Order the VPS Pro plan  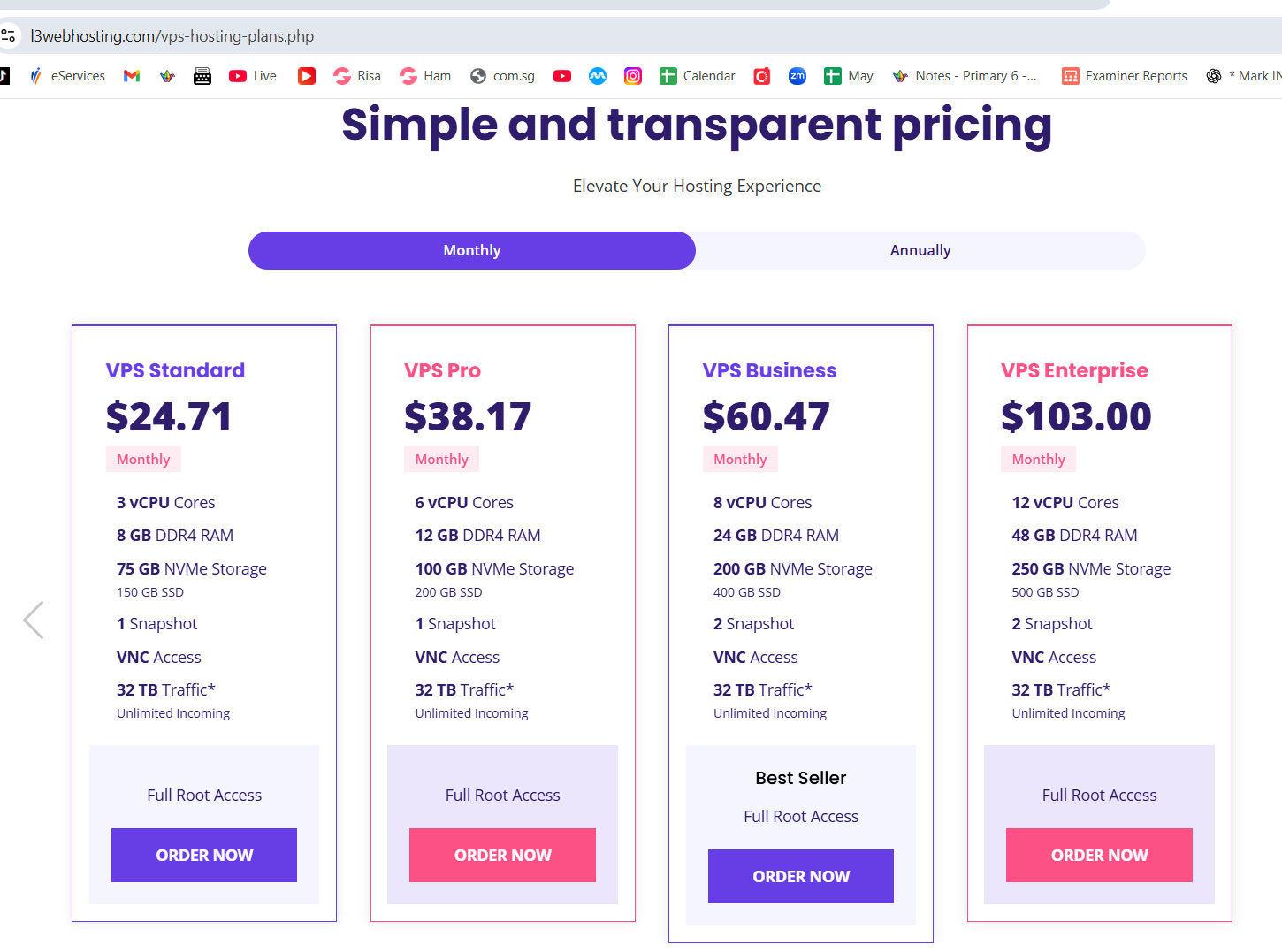click(x=502, y=855)
